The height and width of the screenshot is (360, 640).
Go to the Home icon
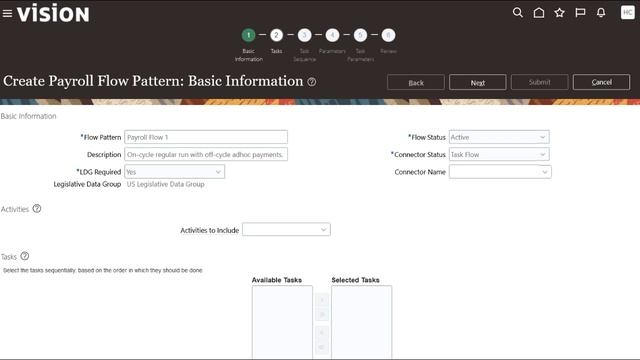pos(539,13)
